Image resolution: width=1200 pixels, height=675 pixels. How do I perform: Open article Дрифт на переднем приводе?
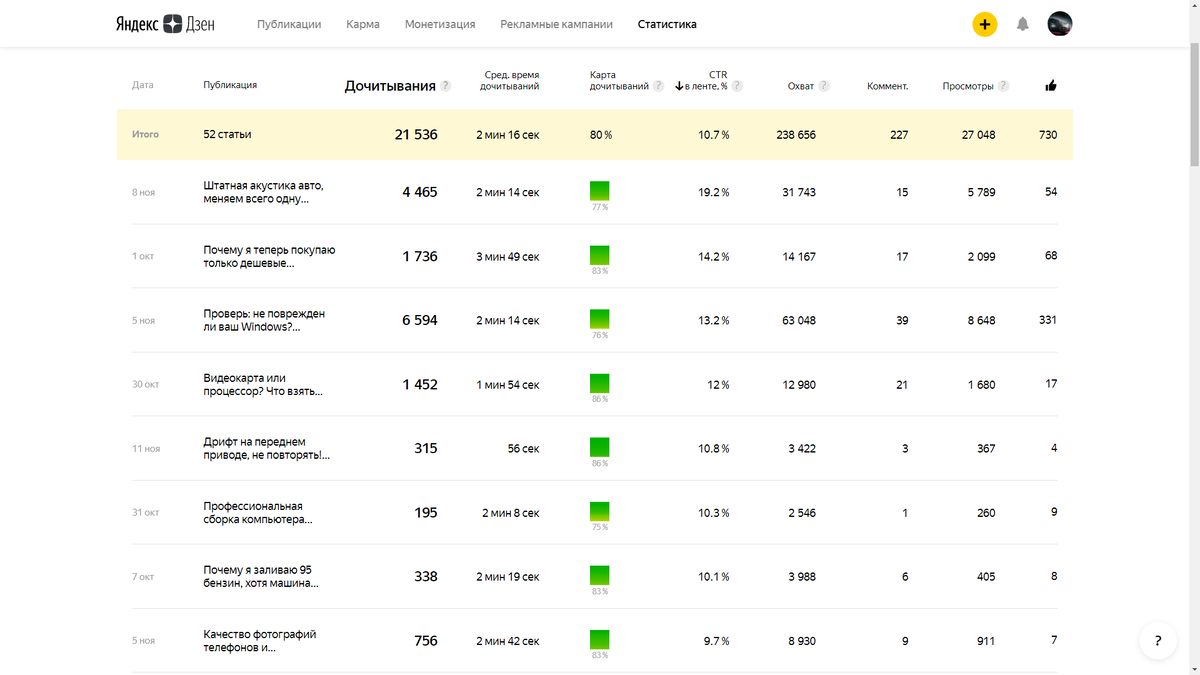[266, 448]
